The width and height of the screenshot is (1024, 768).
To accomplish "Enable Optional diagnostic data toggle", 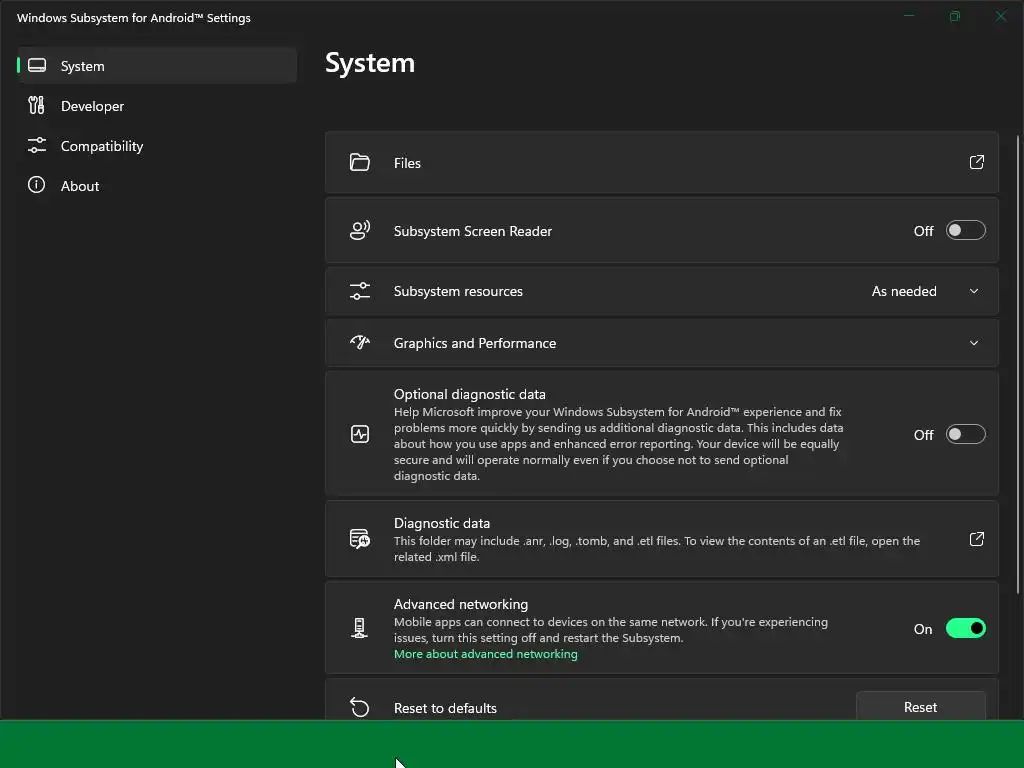I will click(x=965, y=434).
